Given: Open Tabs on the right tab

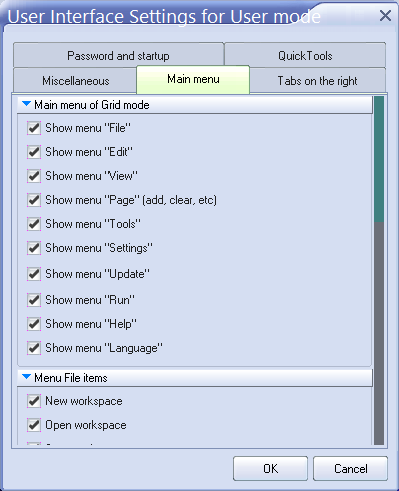Looking at the screenshot, I should pos(317,81).
